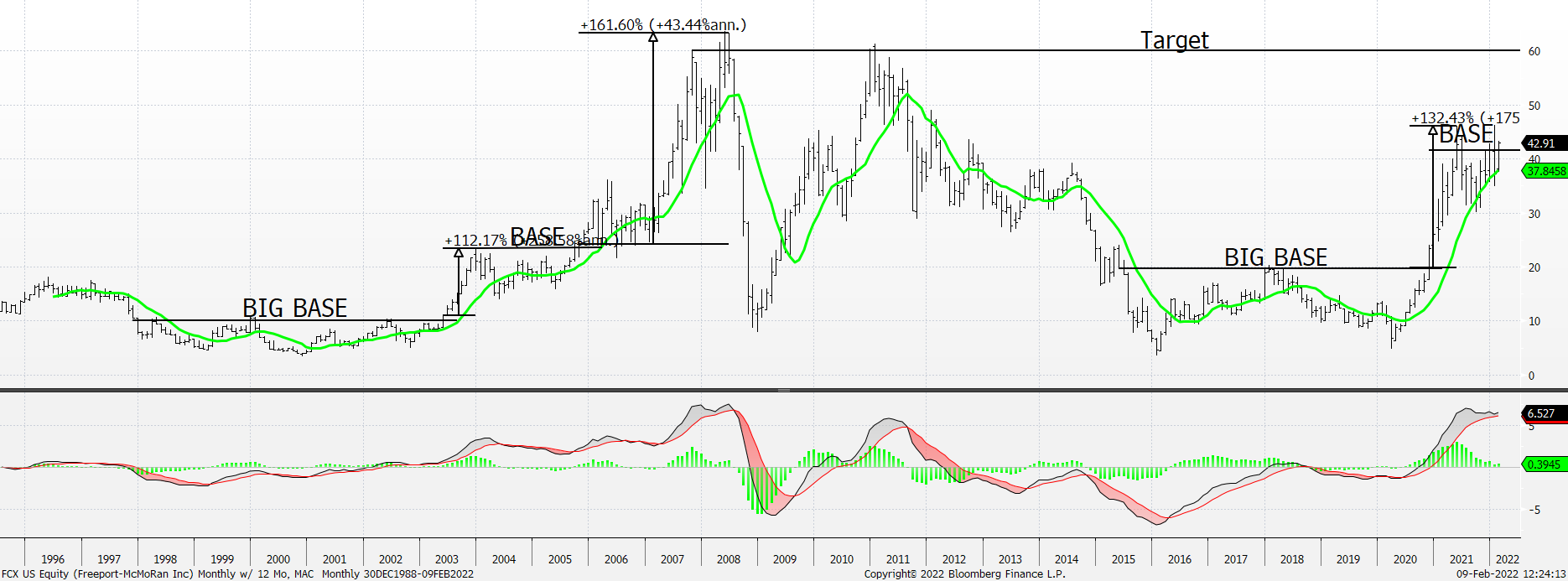The height and width of the screenshot is (581, 1568).
Task: Select the '+161.60% (+43.44%ann.)' measurement label
Action: tap(662, 25)
